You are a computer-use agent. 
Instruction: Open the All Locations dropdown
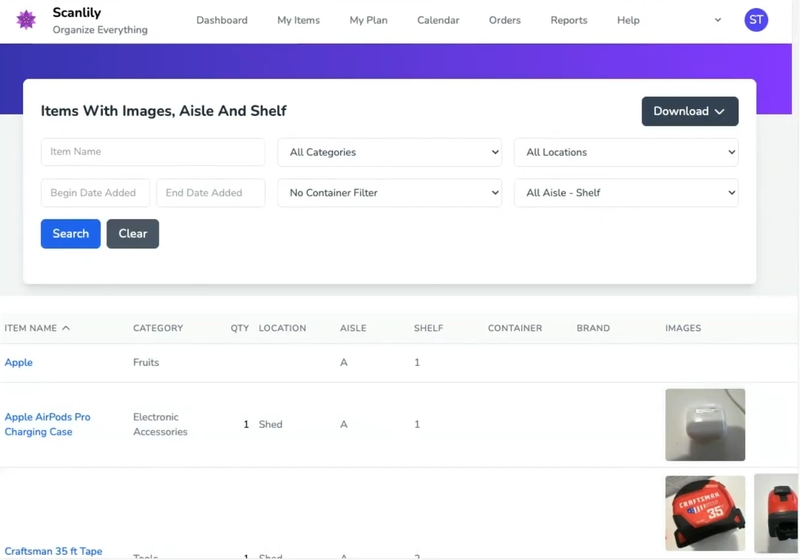(625, 152)
